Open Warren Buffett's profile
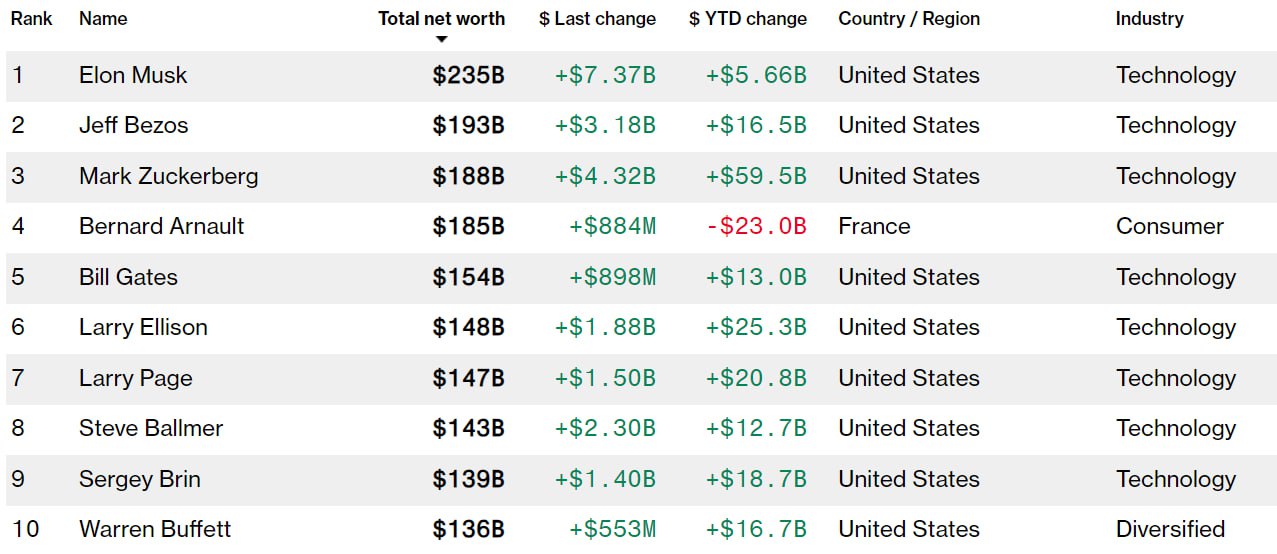This screenshot has height=554, width=1277. (x=155, y=529)
